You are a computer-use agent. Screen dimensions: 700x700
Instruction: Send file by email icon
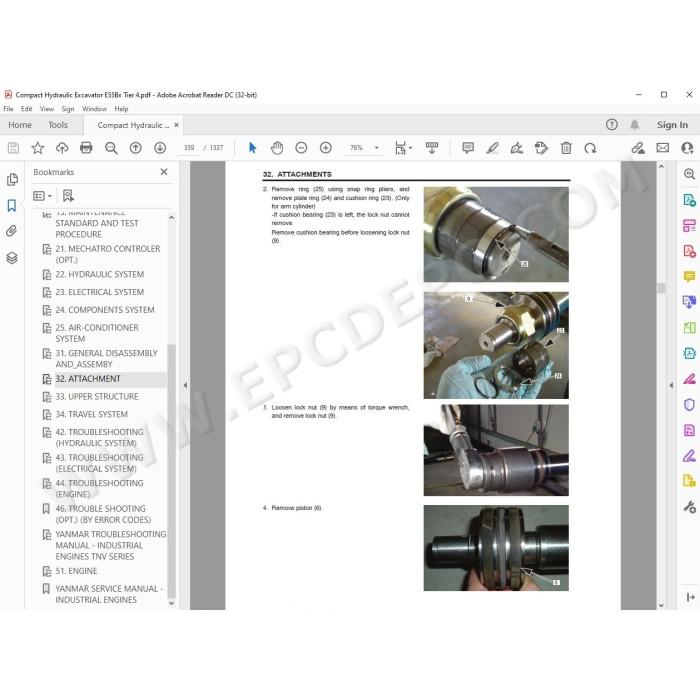pyautogui.click(x=663, y=148)
